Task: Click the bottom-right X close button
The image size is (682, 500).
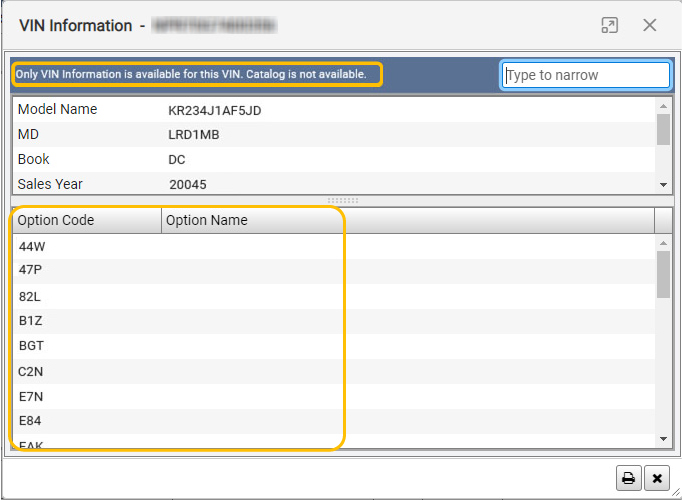Action: point(656,479)
